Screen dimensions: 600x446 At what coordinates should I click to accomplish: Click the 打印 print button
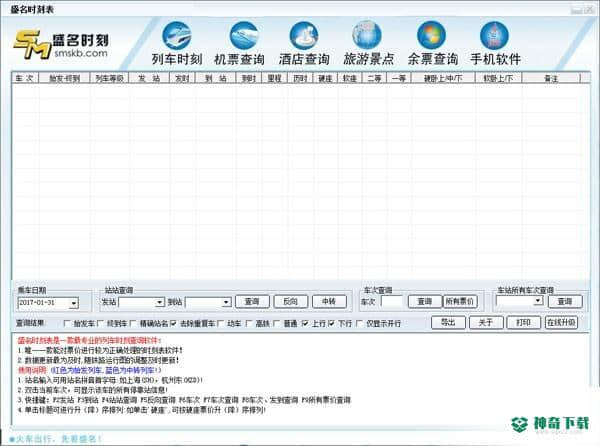click(x=523, y=322)
